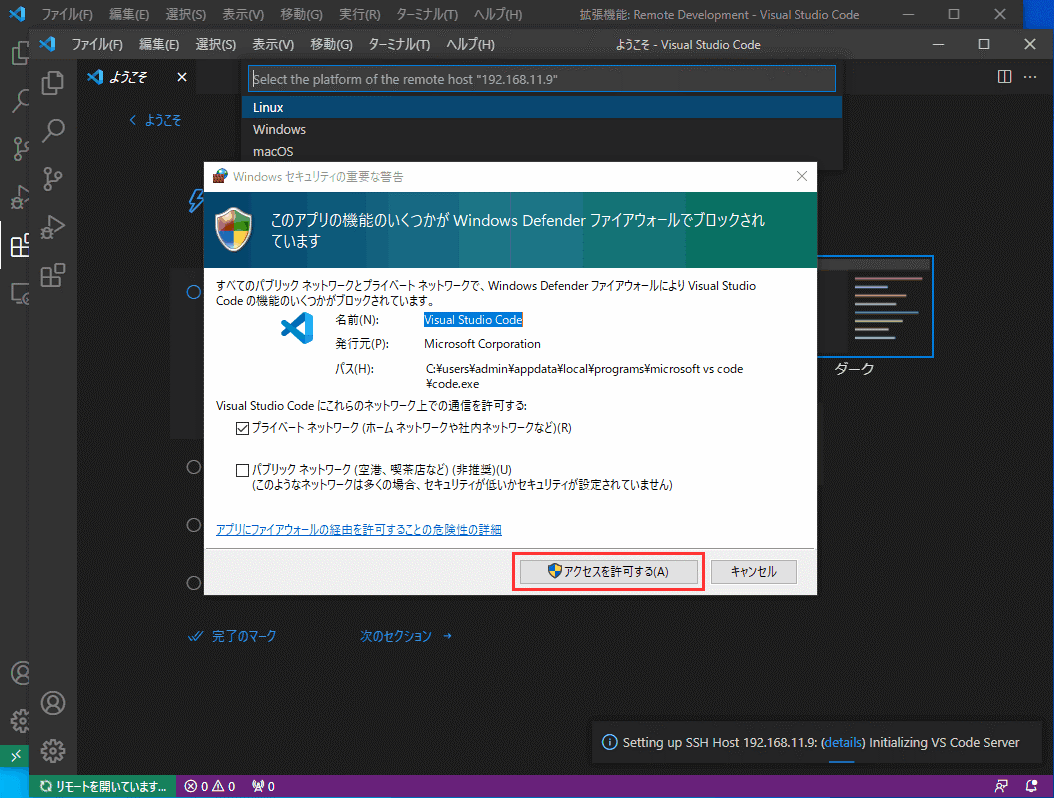1055x799 pixels.
Task: Open Manage gear in front VS Code window
Action: click(x=52, y=750)
